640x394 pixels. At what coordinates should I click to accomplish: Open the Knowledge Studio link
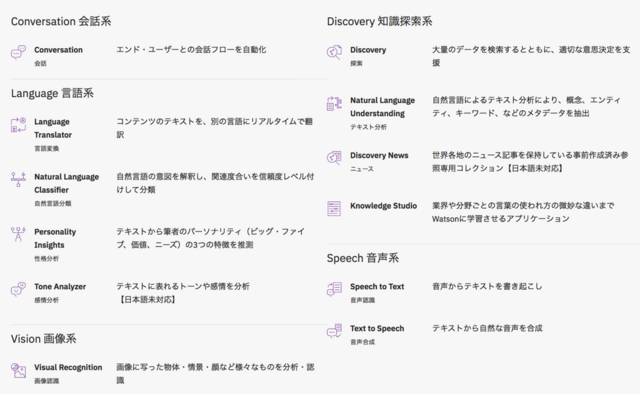point(384,206)
